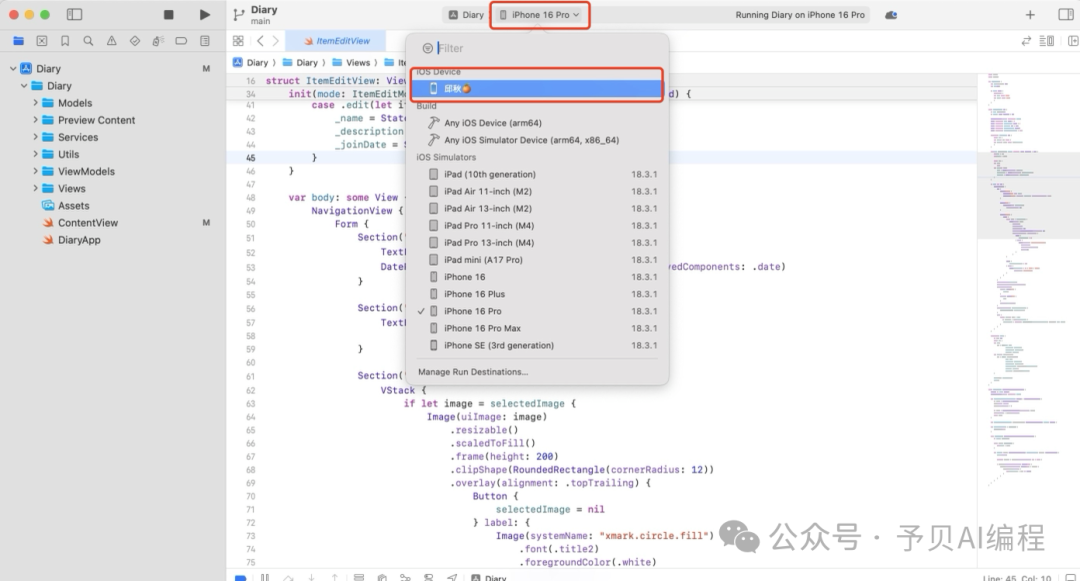Viewport: 1080px width, 581px height.
Task: Expand the Models folder
Action: [x=35, y=103]
